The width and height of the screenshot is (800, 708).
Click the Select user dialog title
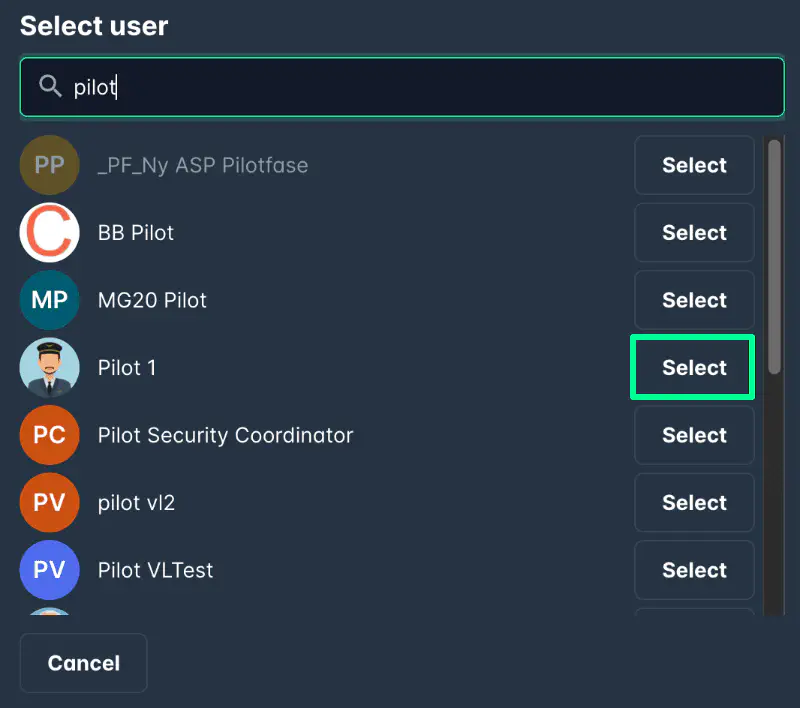click(93, 26)
